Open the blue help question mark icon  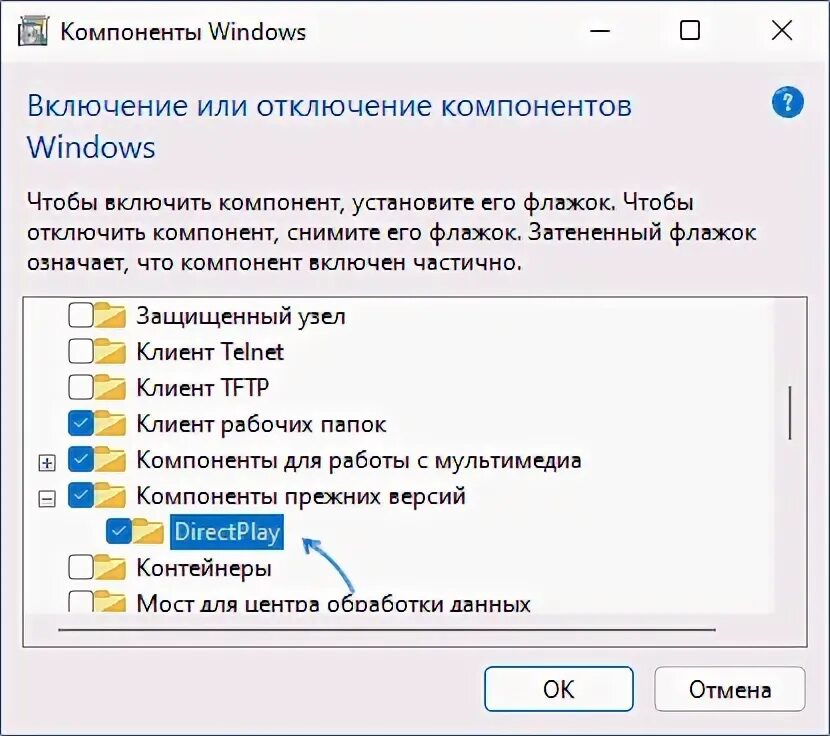787,102
